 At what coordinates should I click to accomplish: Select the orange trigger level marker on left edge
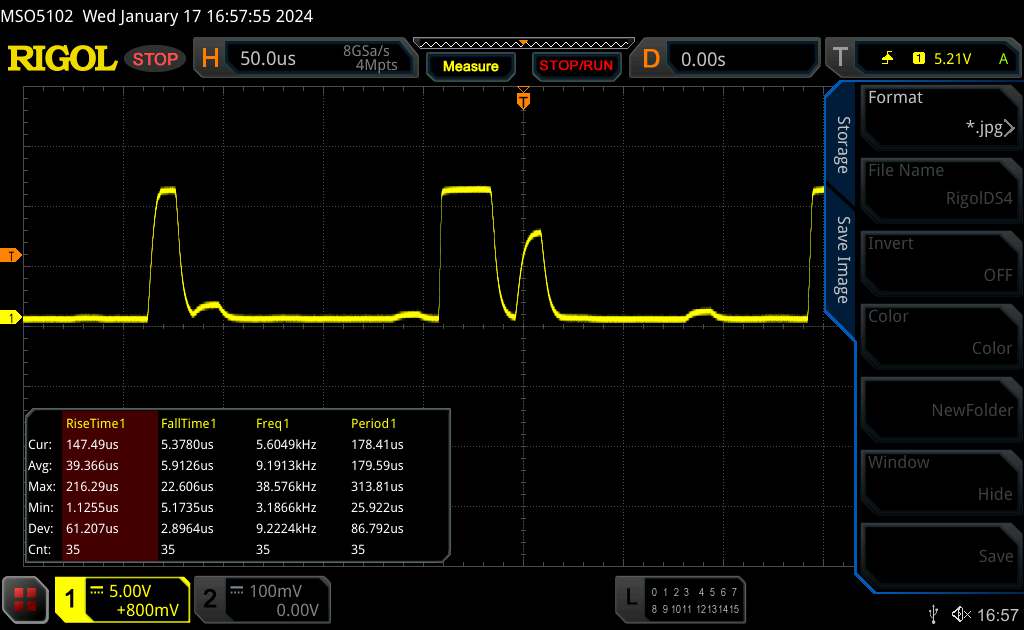tap(10, 255)
